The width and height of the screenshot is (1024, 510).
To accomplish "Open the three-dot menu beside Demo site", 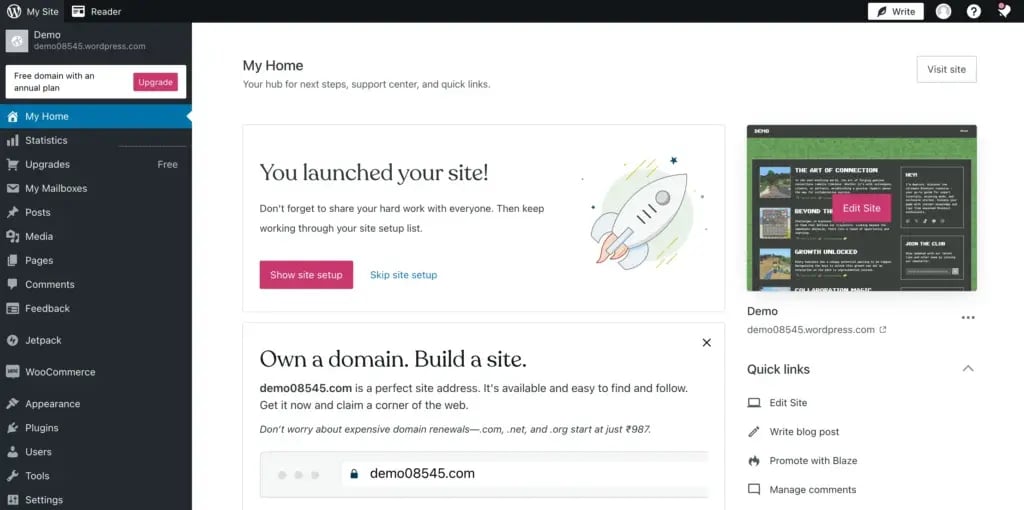I will click(x=967, y=318).
